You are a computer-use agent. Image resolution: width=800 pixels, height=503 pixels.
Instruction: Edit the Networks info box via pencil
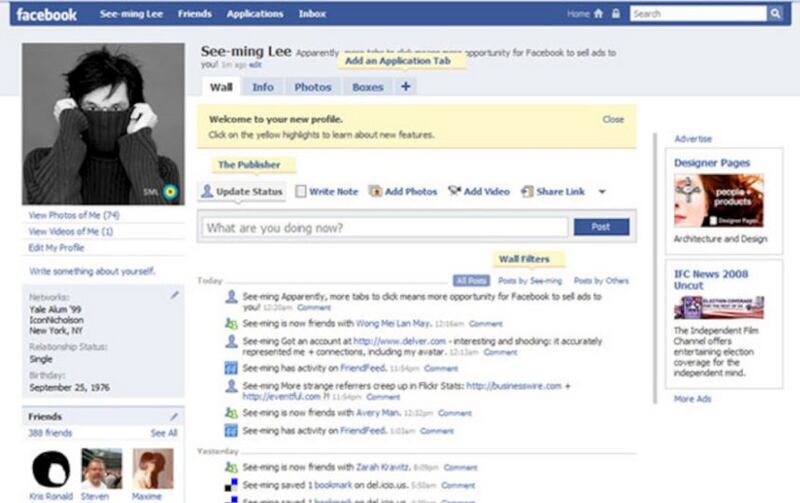tap(174, 295)
